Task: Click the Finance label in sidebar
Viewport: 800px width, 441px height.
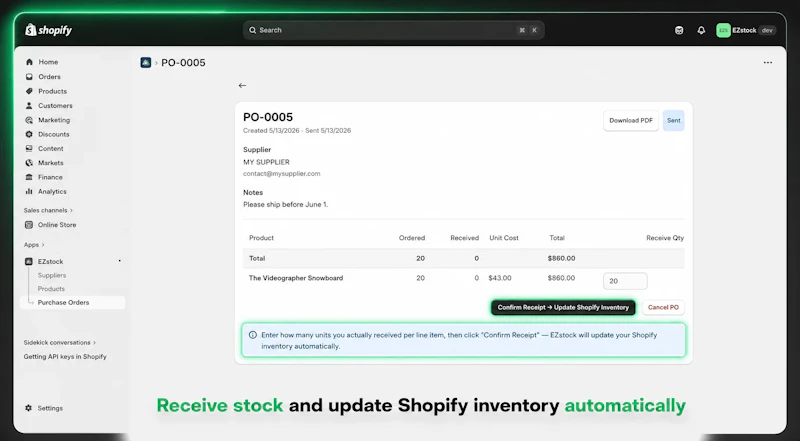Action: tap(50, 177)
